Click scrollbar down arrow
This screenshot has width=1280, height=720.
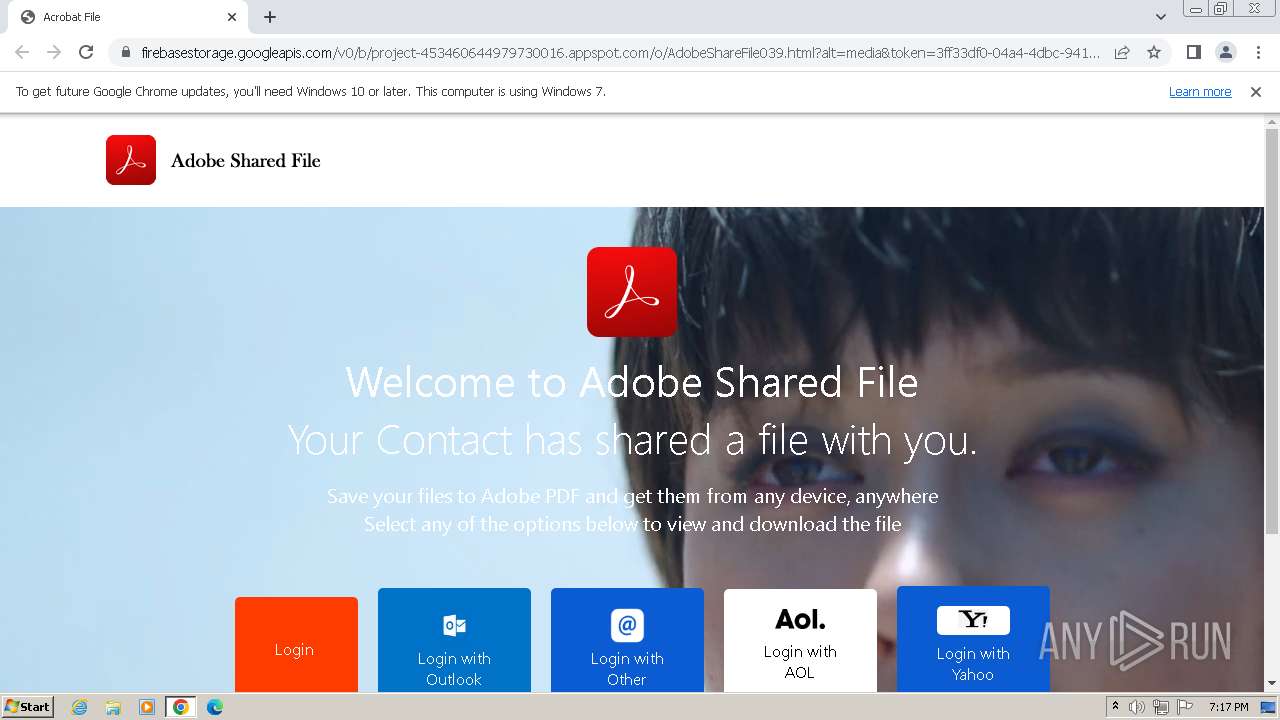(x=1272, y=684)
